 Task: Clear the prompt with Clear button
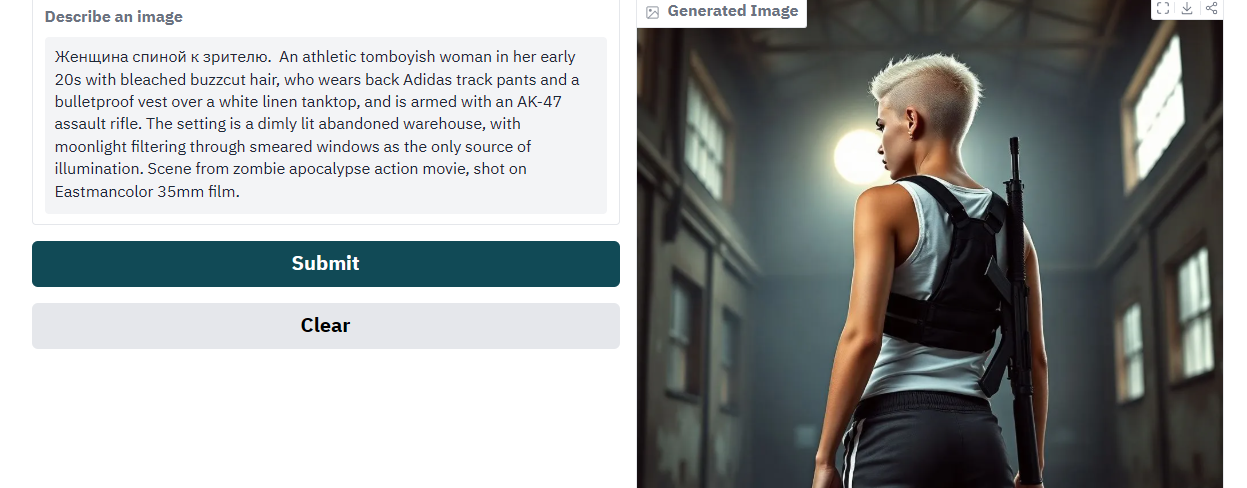(326, 326)
